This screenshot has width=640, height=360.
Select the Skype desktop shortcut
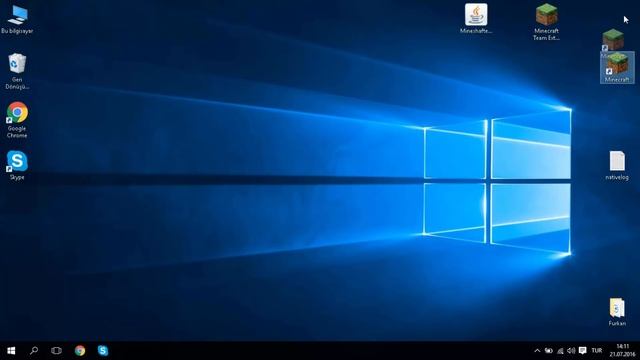click(17, 165)
